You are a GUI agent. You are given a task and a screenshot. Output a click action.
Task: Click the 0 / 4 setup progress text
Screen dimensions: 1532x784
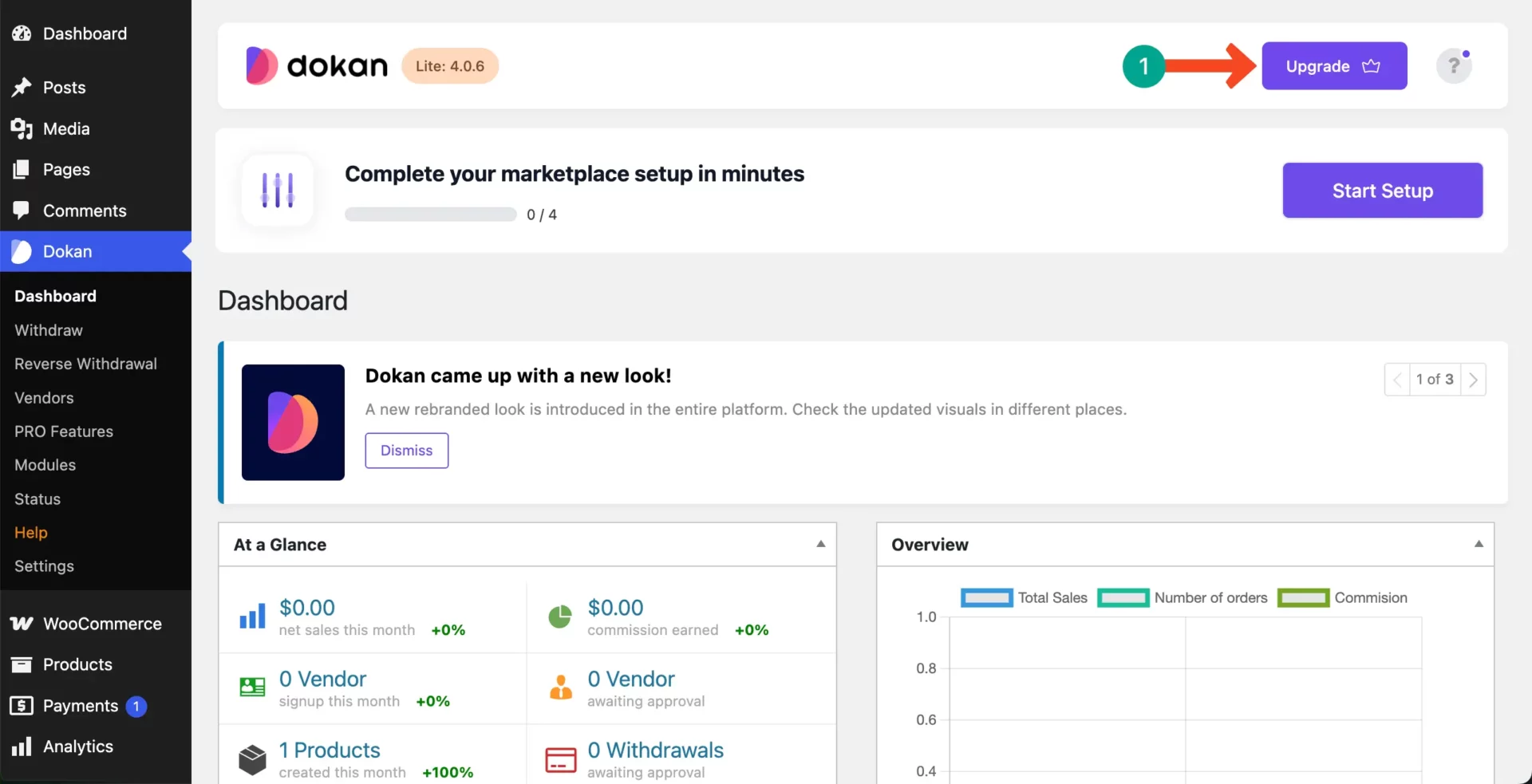(x=542, y=215)
